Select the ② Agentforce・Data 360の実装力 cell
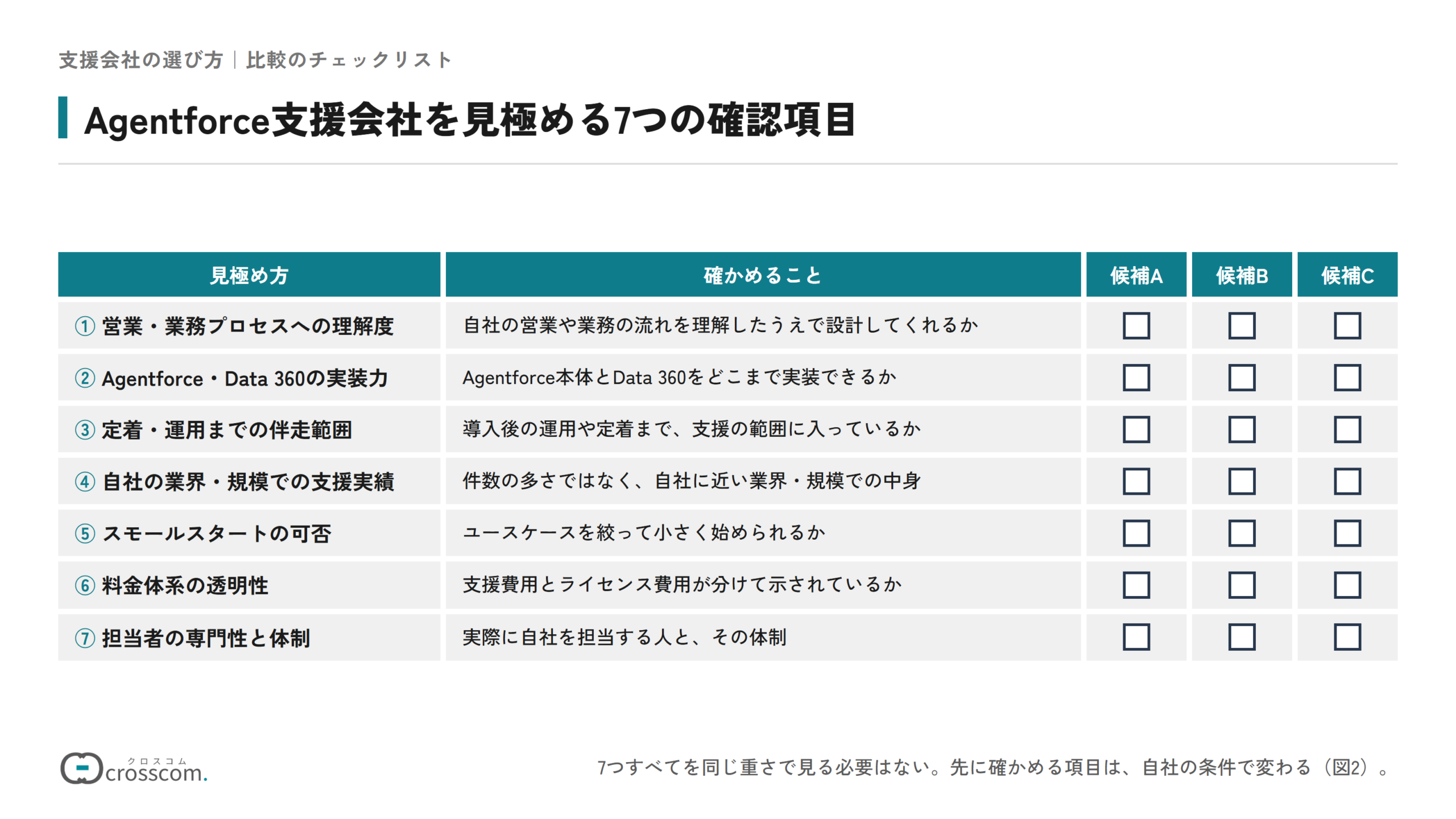 pyautogui.click(x=249, y=378)
